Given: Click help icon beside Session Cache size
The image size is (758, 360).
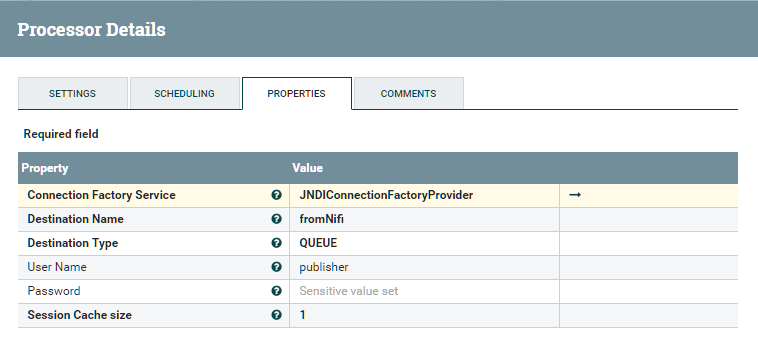Looking at the screenshot, I should pos(277,315).
